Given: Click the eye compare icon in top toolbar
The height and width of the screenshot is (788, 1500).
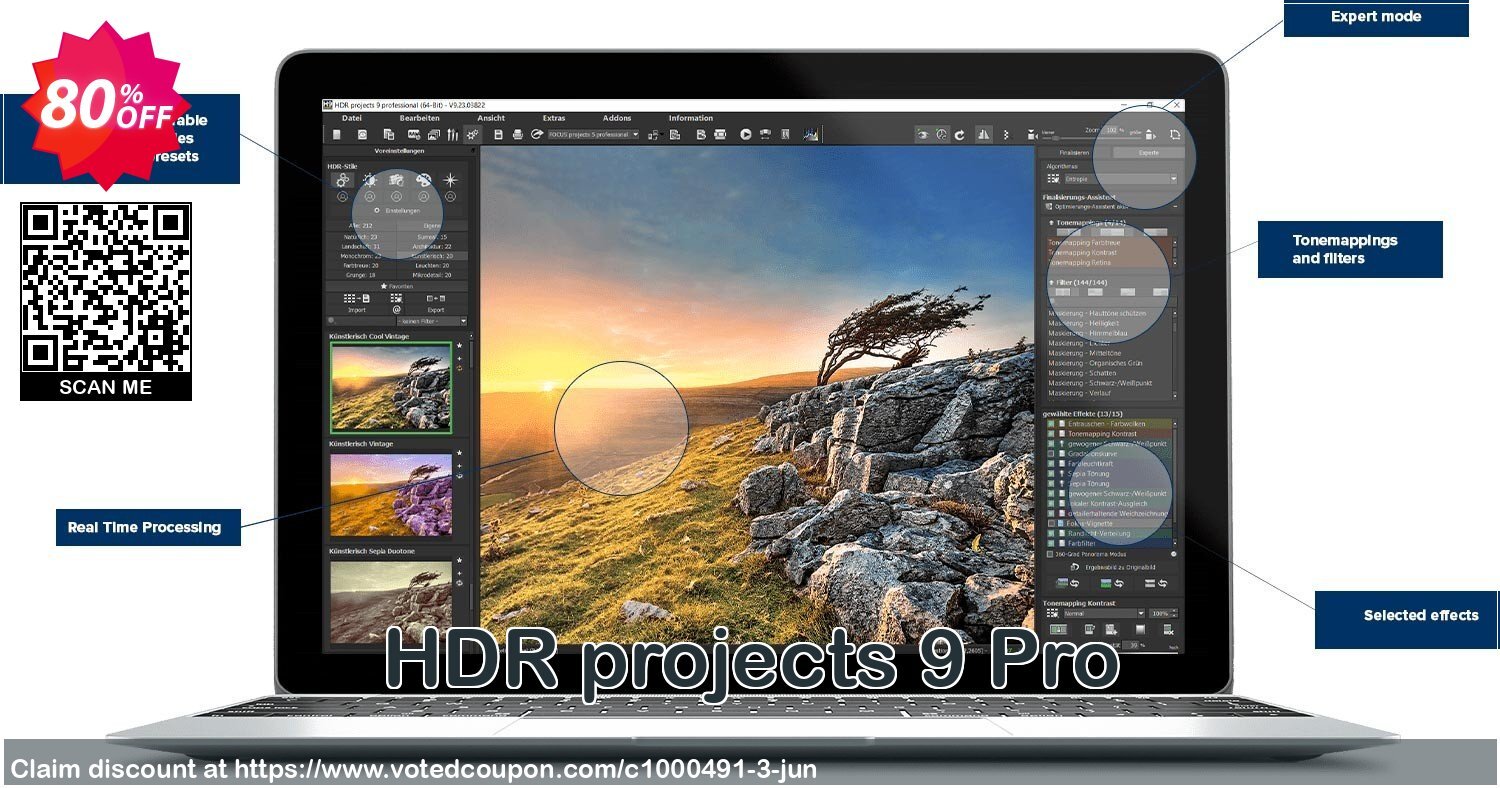Looking at the screenshot, I should [x=923, y=135].
